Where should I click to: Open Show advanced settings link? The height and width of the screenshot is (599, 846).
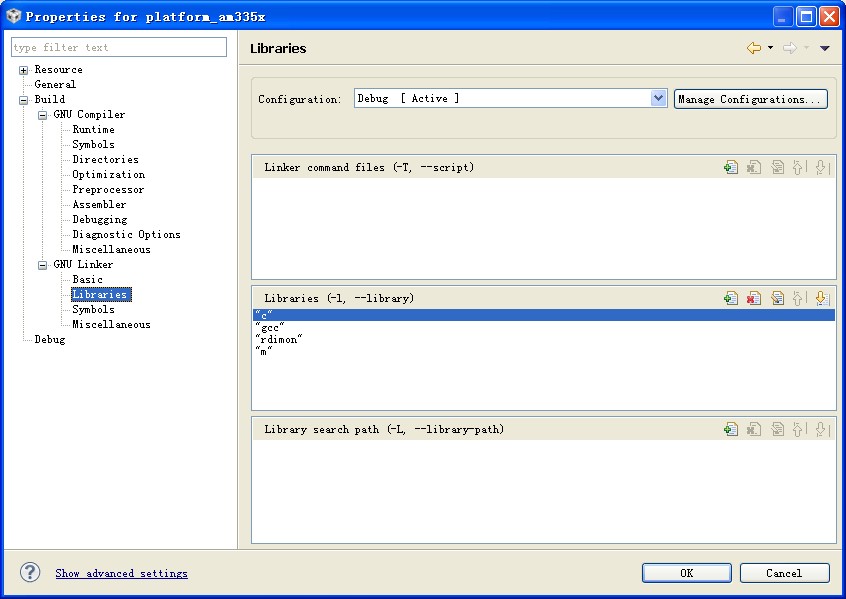121,573
